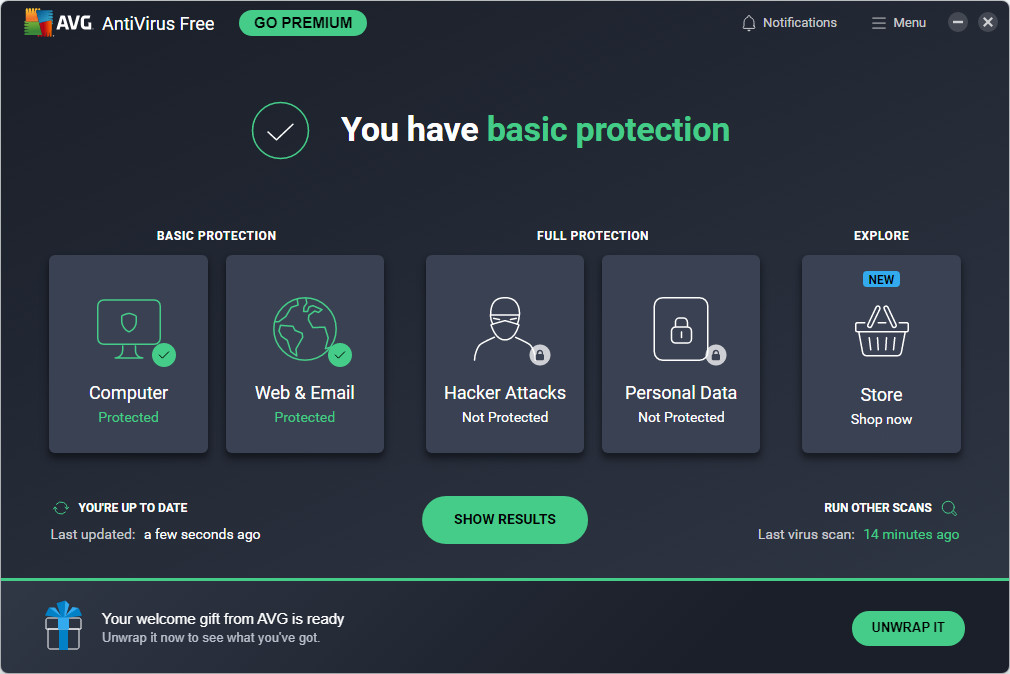Screen dimensions: 1010x674
Task: Minimize the AVG window
Action: click(958, 22)
